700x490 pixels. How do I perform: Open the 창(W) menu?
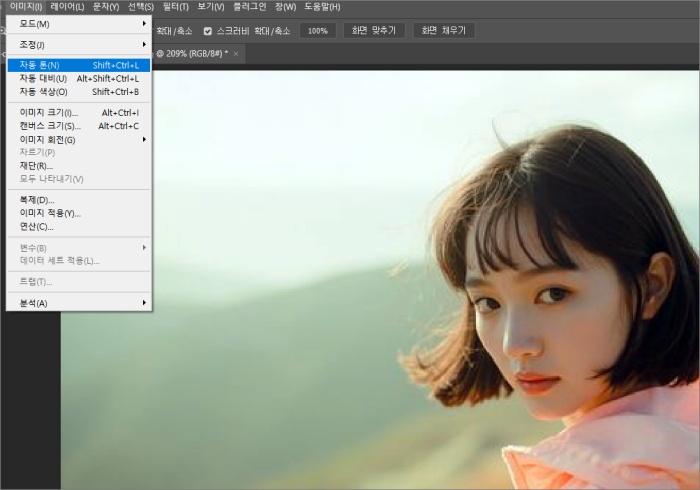point(285,7)
